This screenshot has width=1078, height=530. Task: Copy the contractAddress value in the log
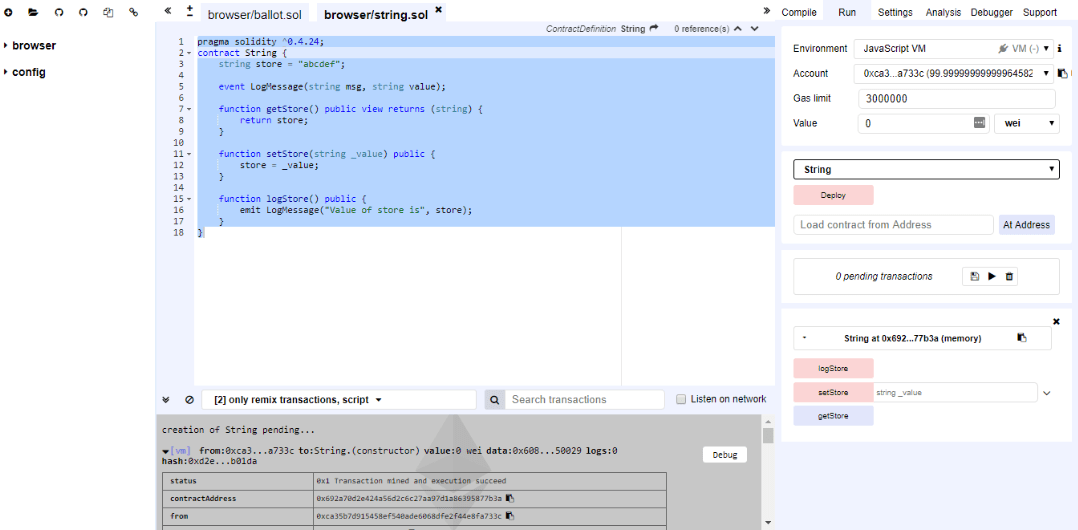[x=510, y=497]
